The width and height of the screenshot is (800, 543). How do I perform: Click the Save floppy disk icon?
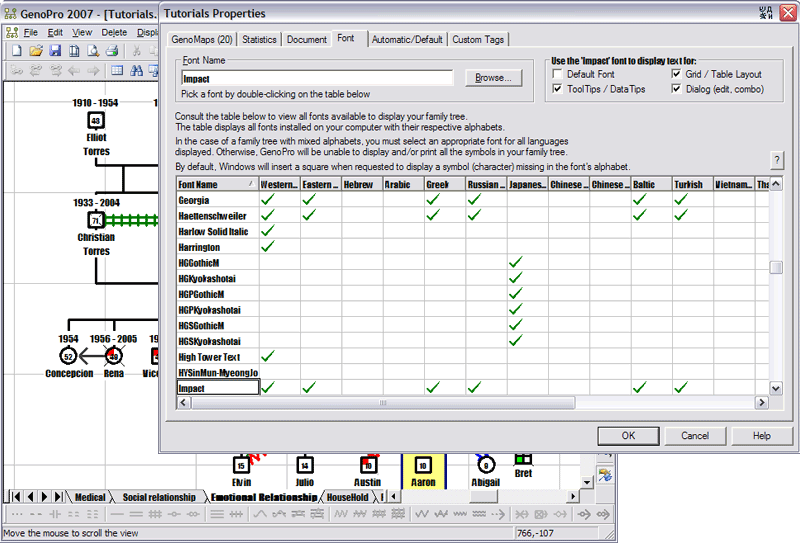click(55, 51)
